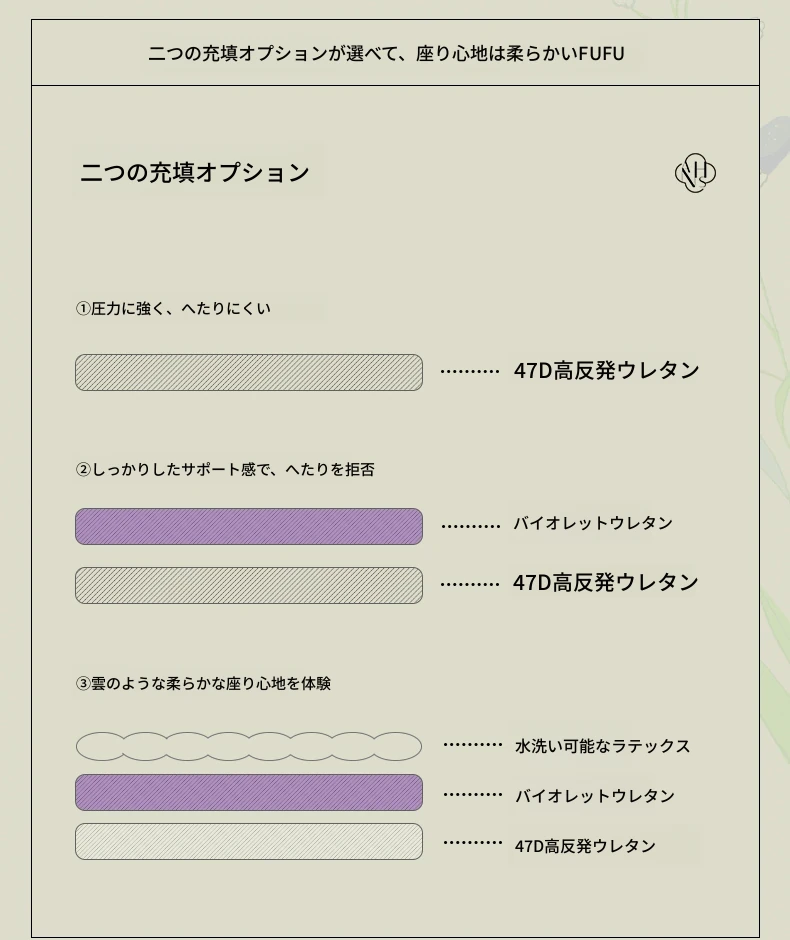
Task: Click the dotted leader line beside the latex layer
Action: [473, 745]
